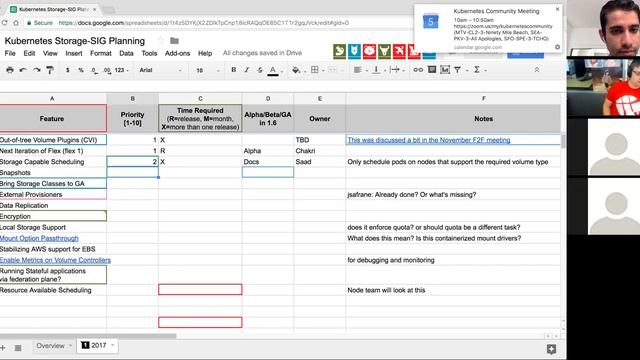Select the 'Node team will look at this' cell
The image size is (640, 360).
click(453, 290)
